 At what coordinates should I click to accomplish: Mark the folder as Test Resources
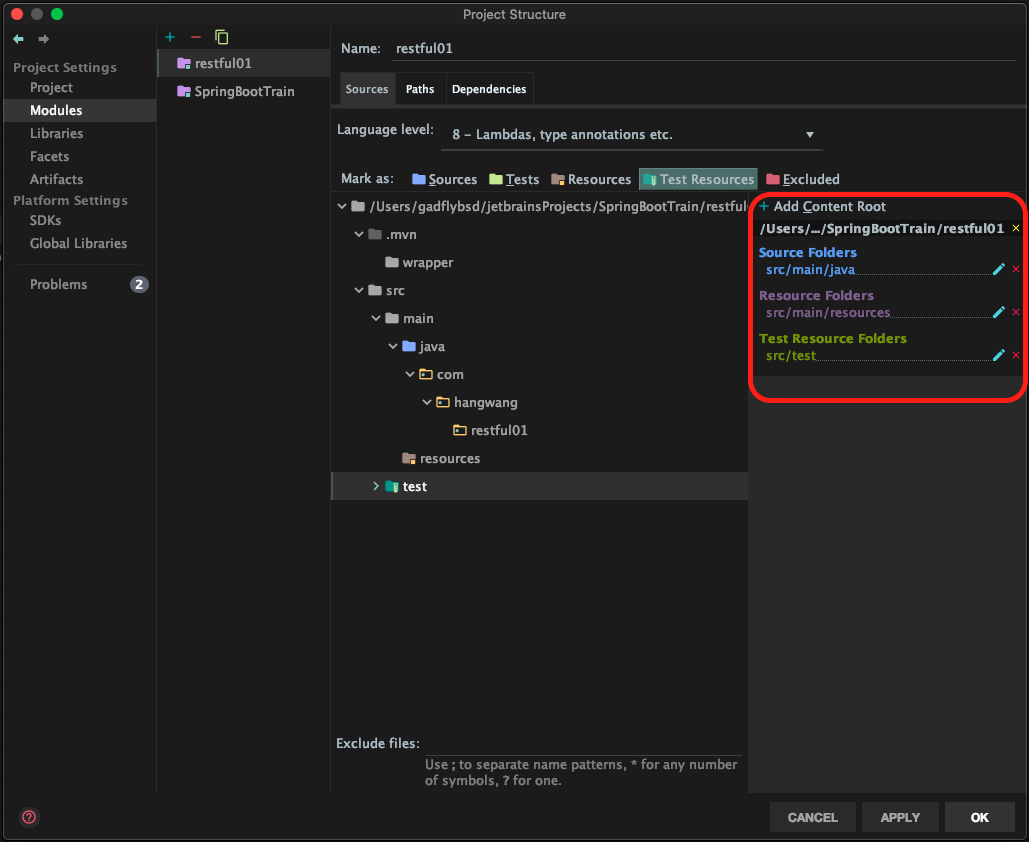click(698, 179)
